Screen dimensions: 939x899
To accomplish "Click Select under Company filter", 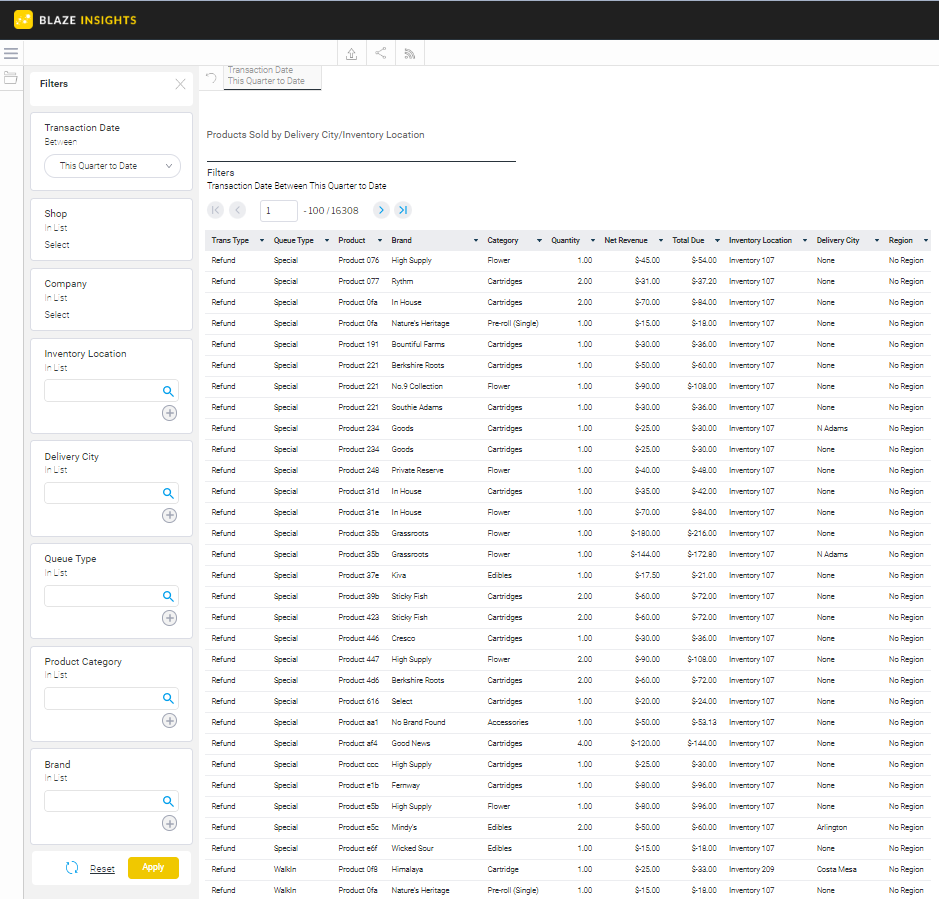I will tap(57, 315).
